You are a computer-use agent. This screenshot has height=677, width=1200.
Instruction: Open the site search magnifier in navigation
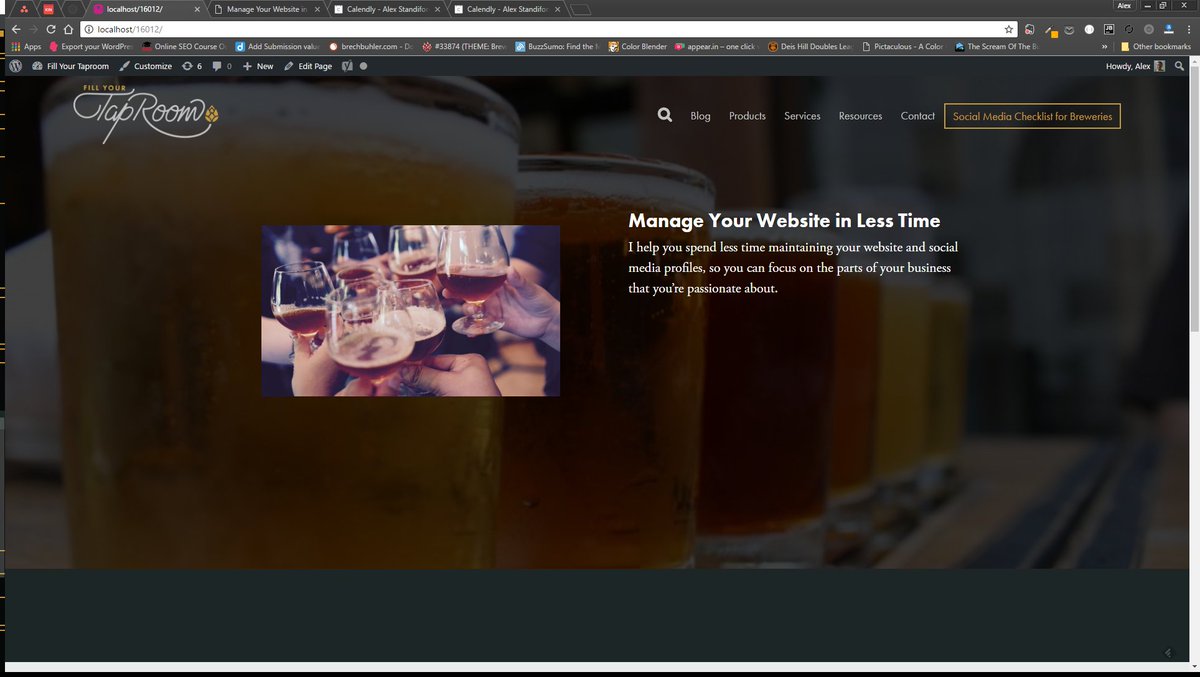[665, 116]
